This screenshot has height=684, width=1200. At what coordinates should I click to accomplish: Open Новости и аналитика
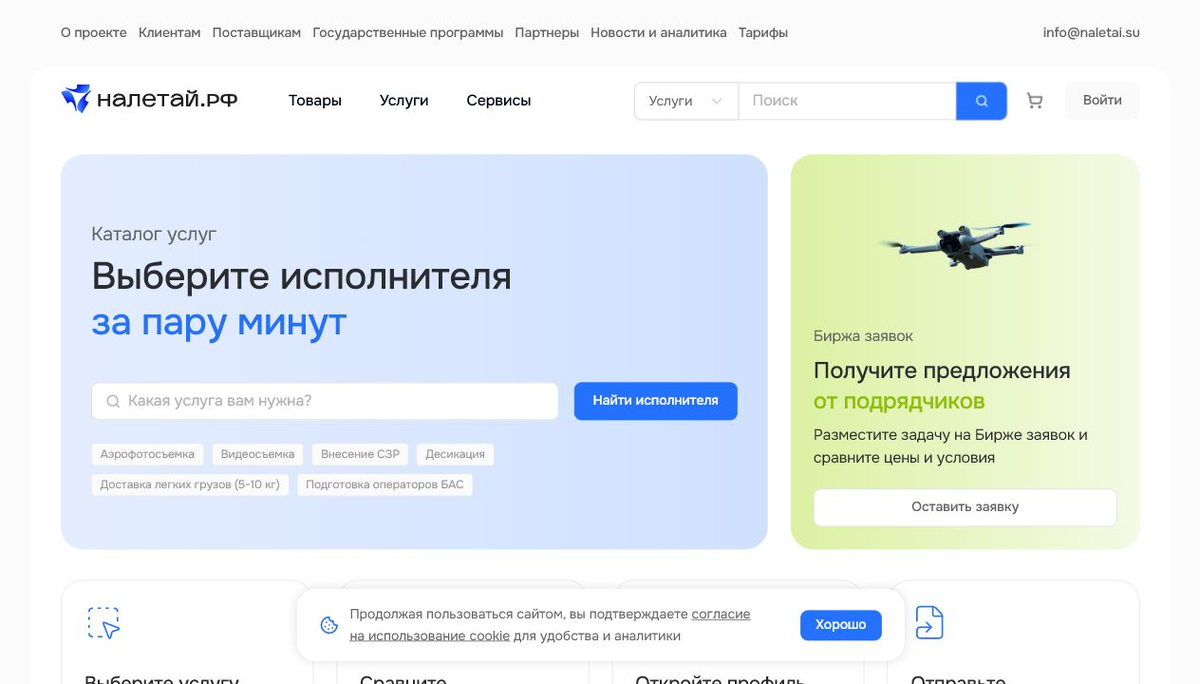[658, 32]
